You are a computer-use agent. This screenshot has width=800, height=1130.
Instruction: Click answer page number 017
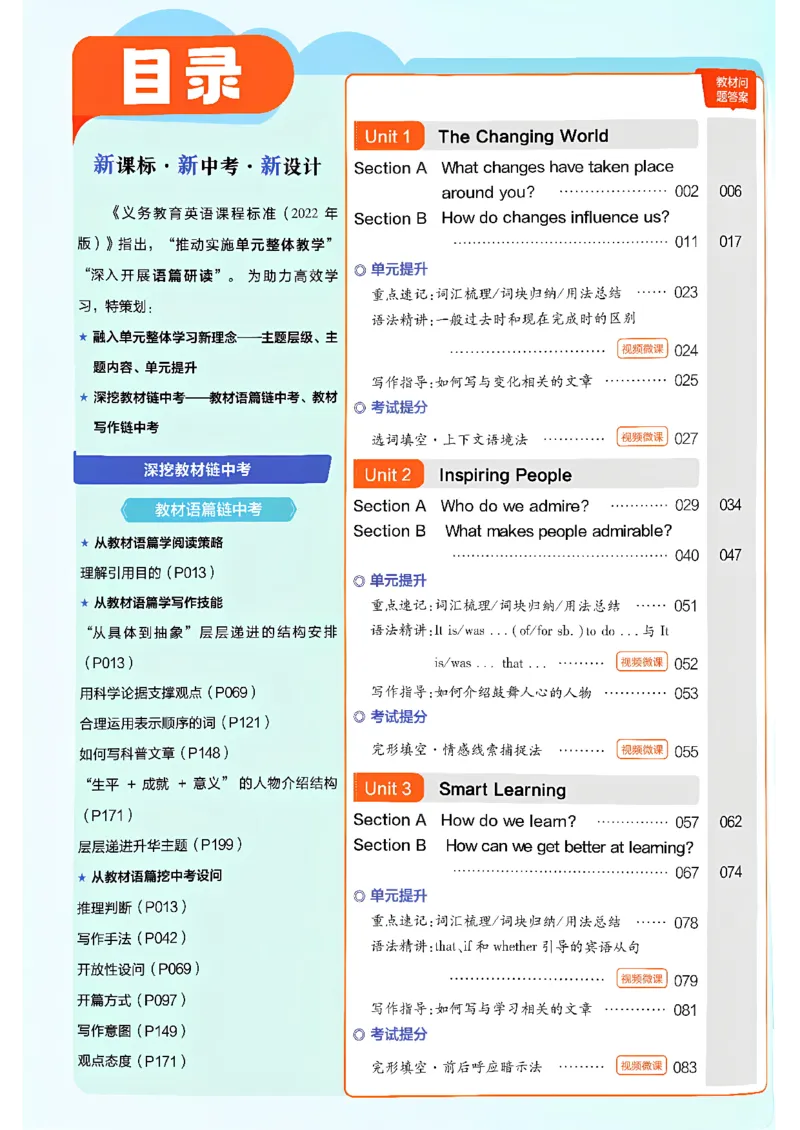(730, 241)
